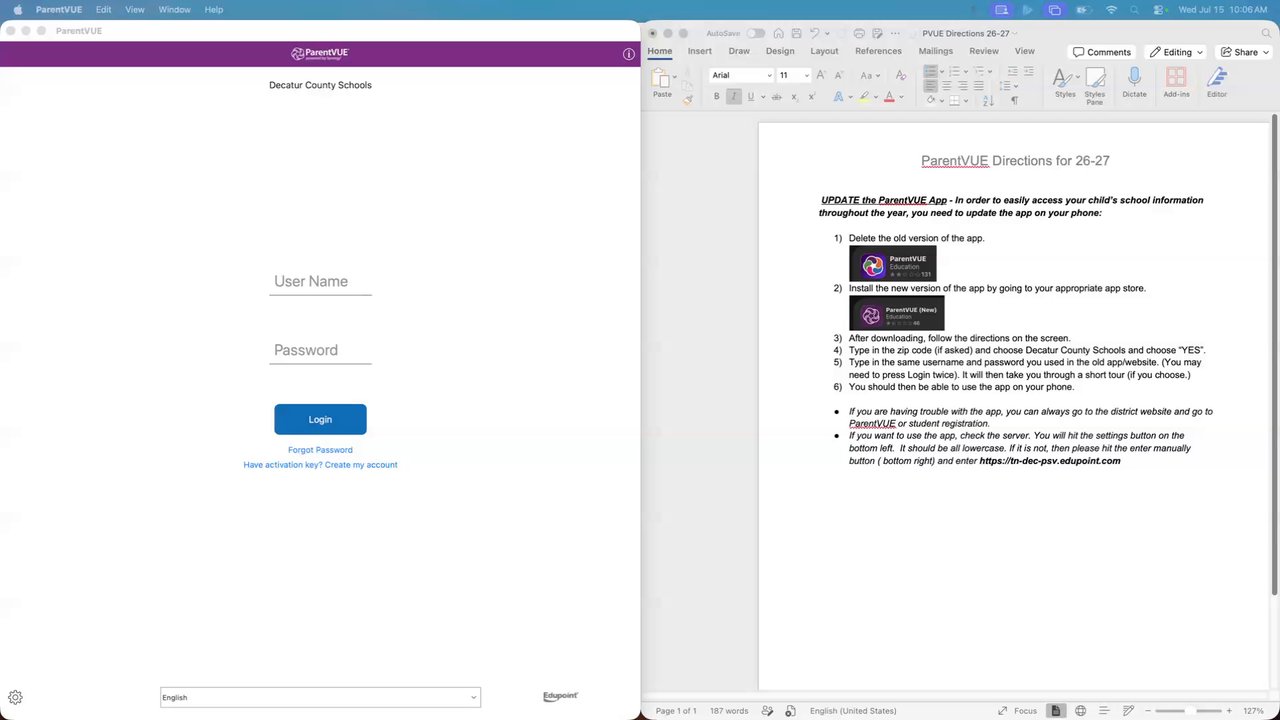Screen dimensions: 1280x720
Task: Toggle italic formatting
Action: pyautogui.click(x=733, y=97)
